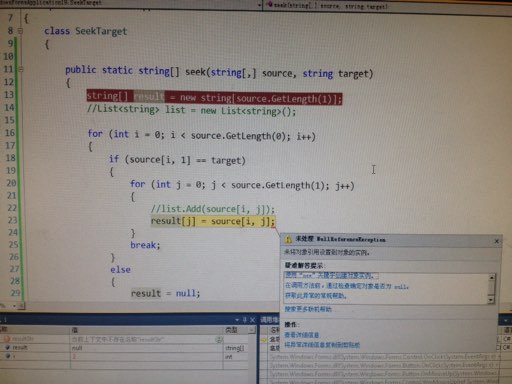Close the NullReferenceException helper popup
The height and width of the screenshot is (384, 512).
496,241
